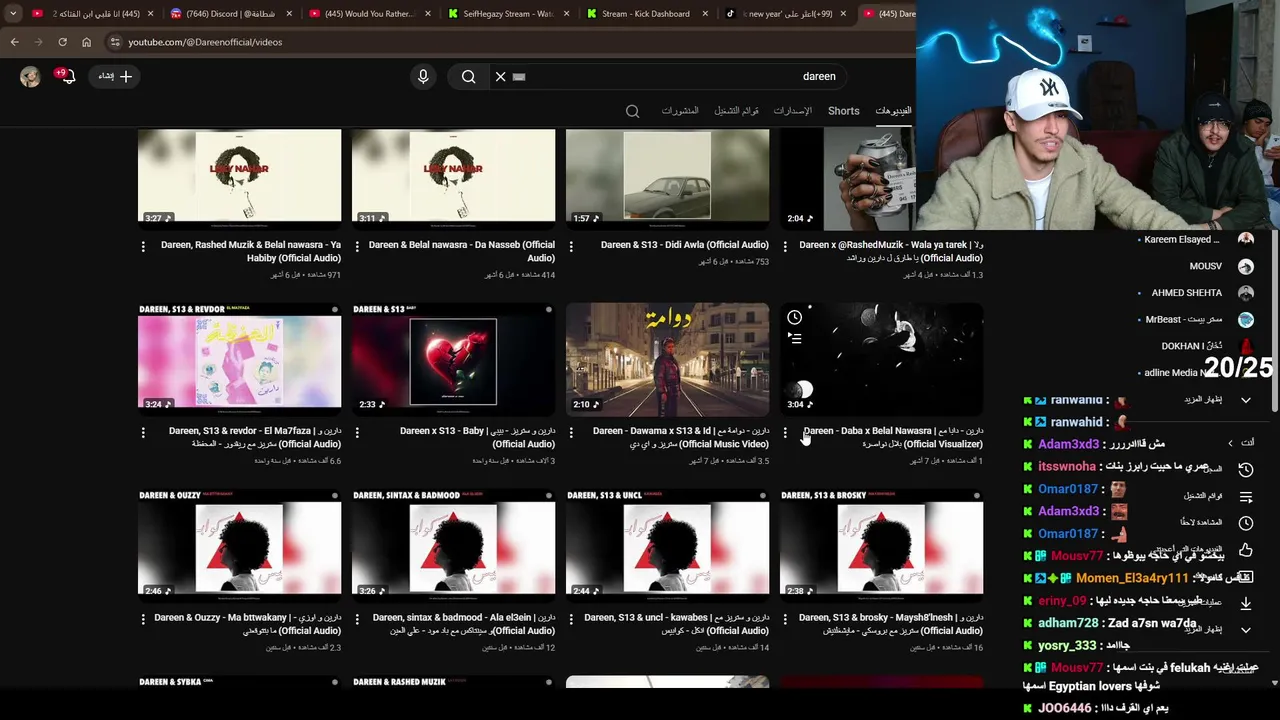Open the browser home page icon

[x=86, y=42]
